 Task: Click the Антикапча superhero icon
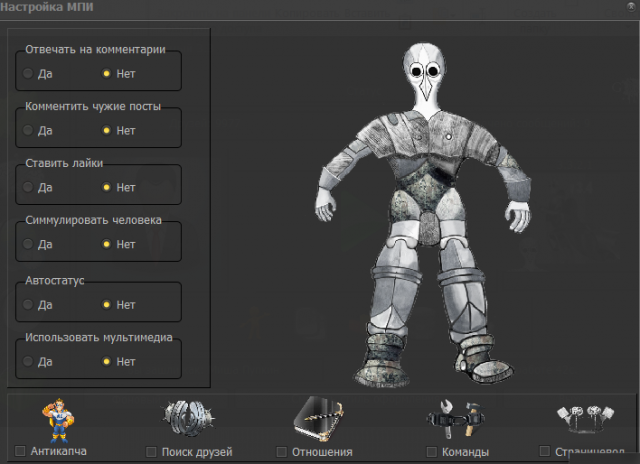tap(58, 420)
